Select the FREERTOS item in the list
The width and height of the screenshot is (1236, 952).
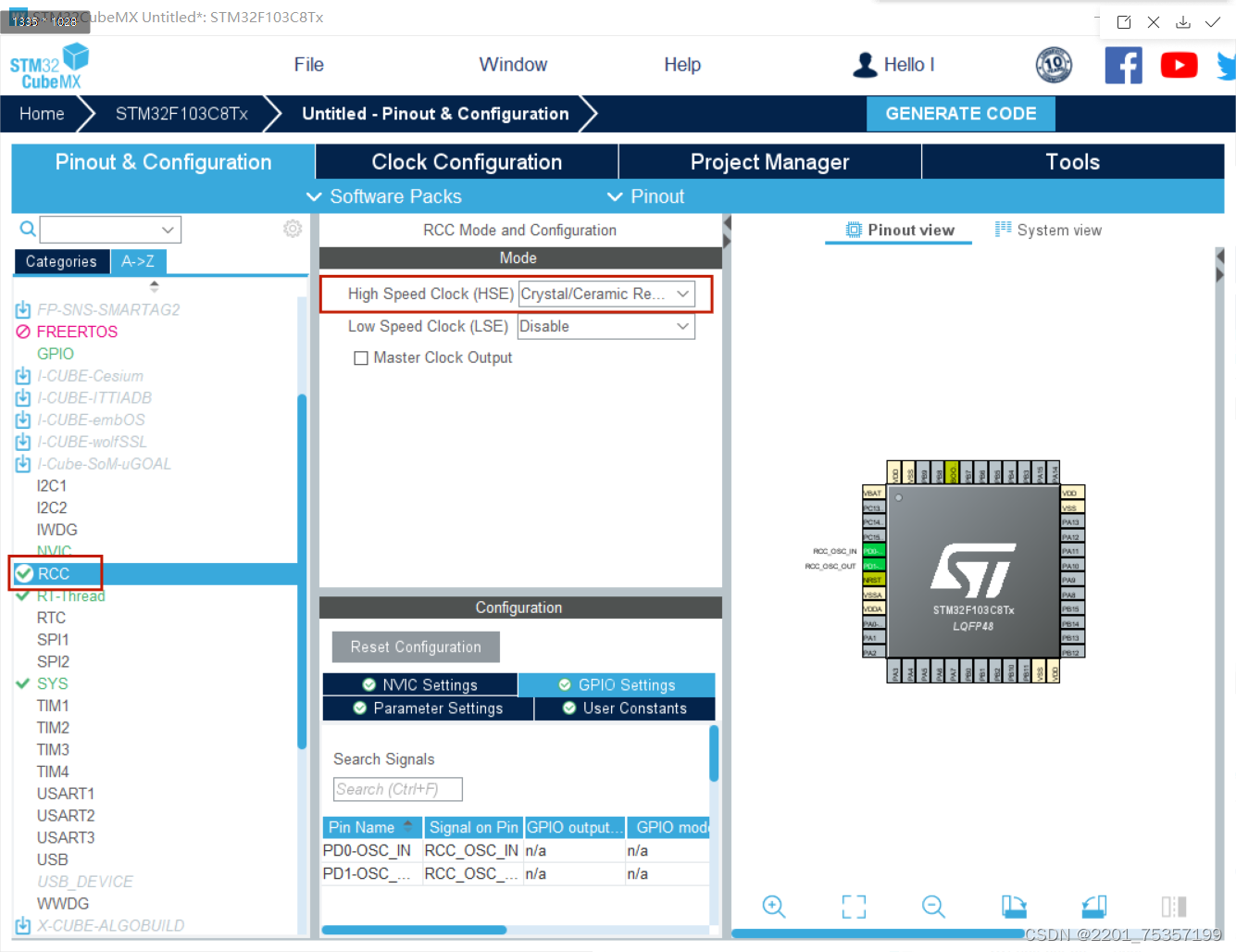pos(77,332)
